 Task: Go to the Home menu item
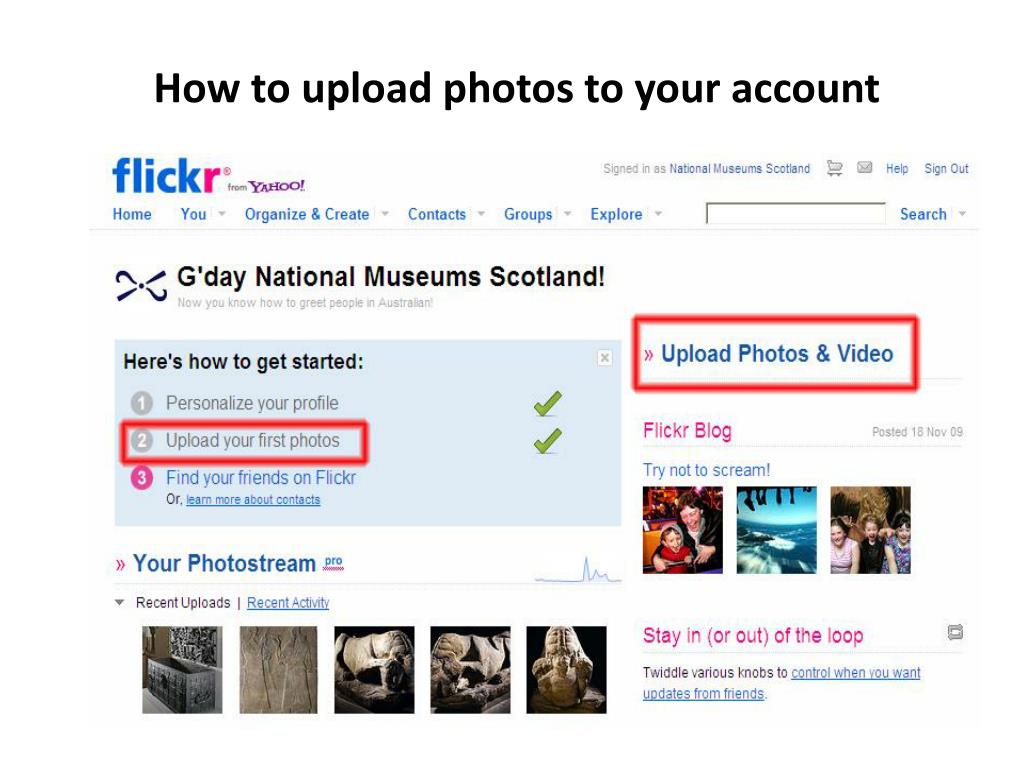click(132, 214)
